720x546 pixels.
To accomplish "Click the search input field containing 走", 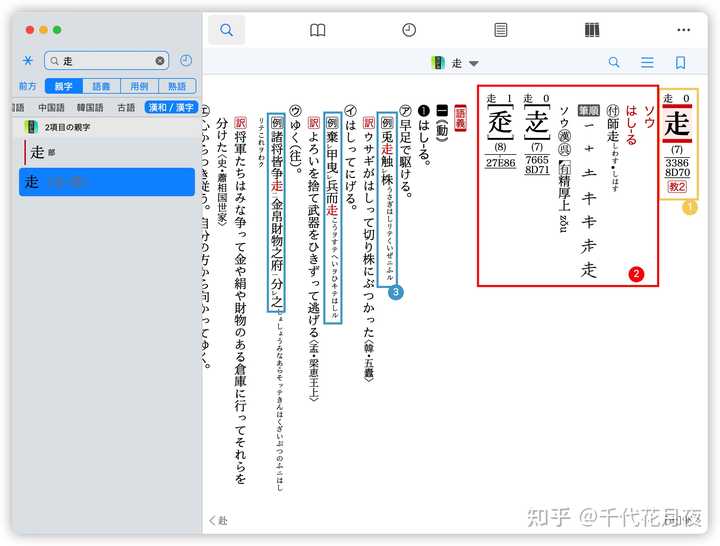I will point(107,61).
